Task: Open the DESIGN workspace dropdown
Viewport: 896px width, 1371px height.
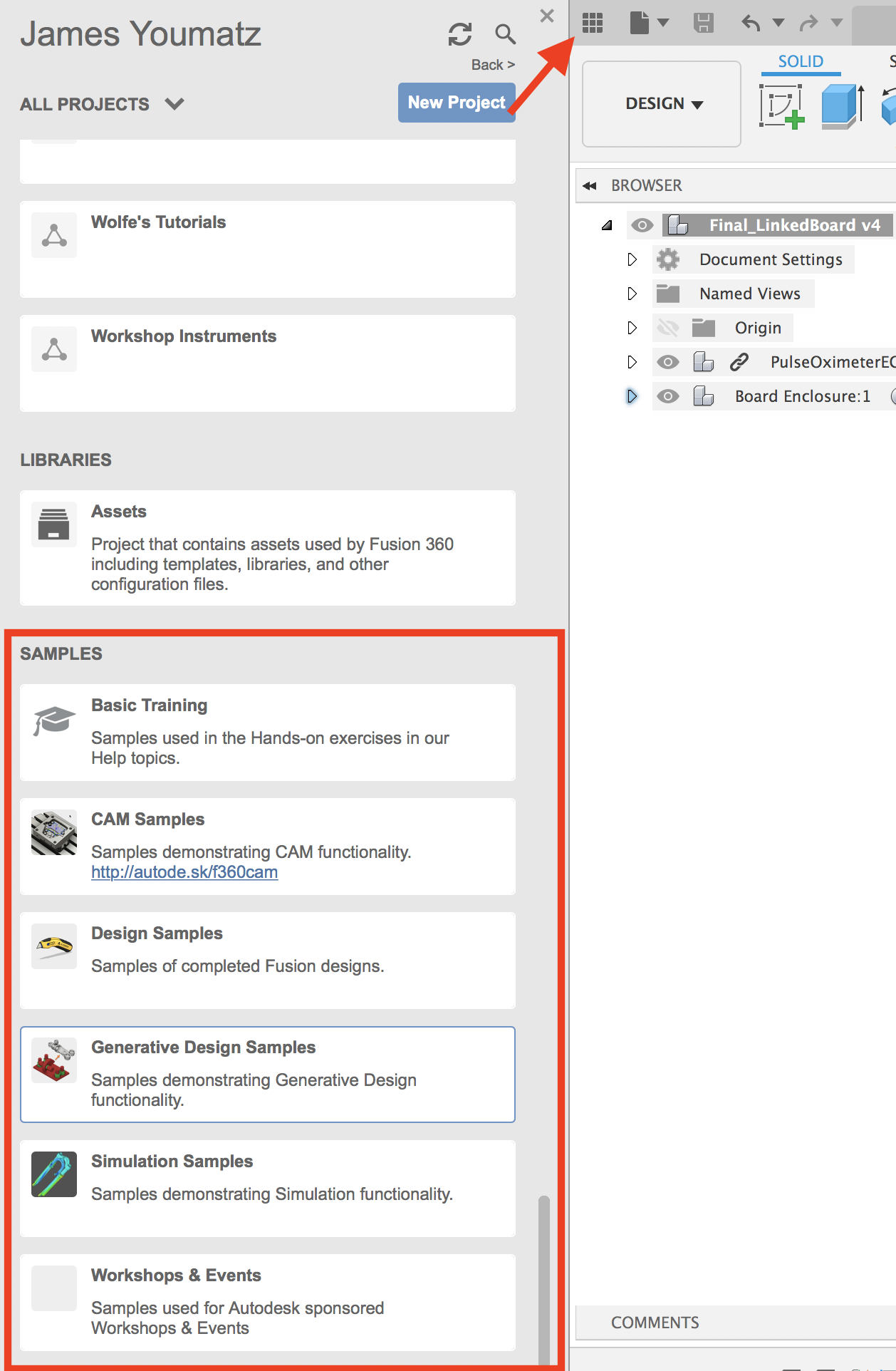Action: pos(662,104)
